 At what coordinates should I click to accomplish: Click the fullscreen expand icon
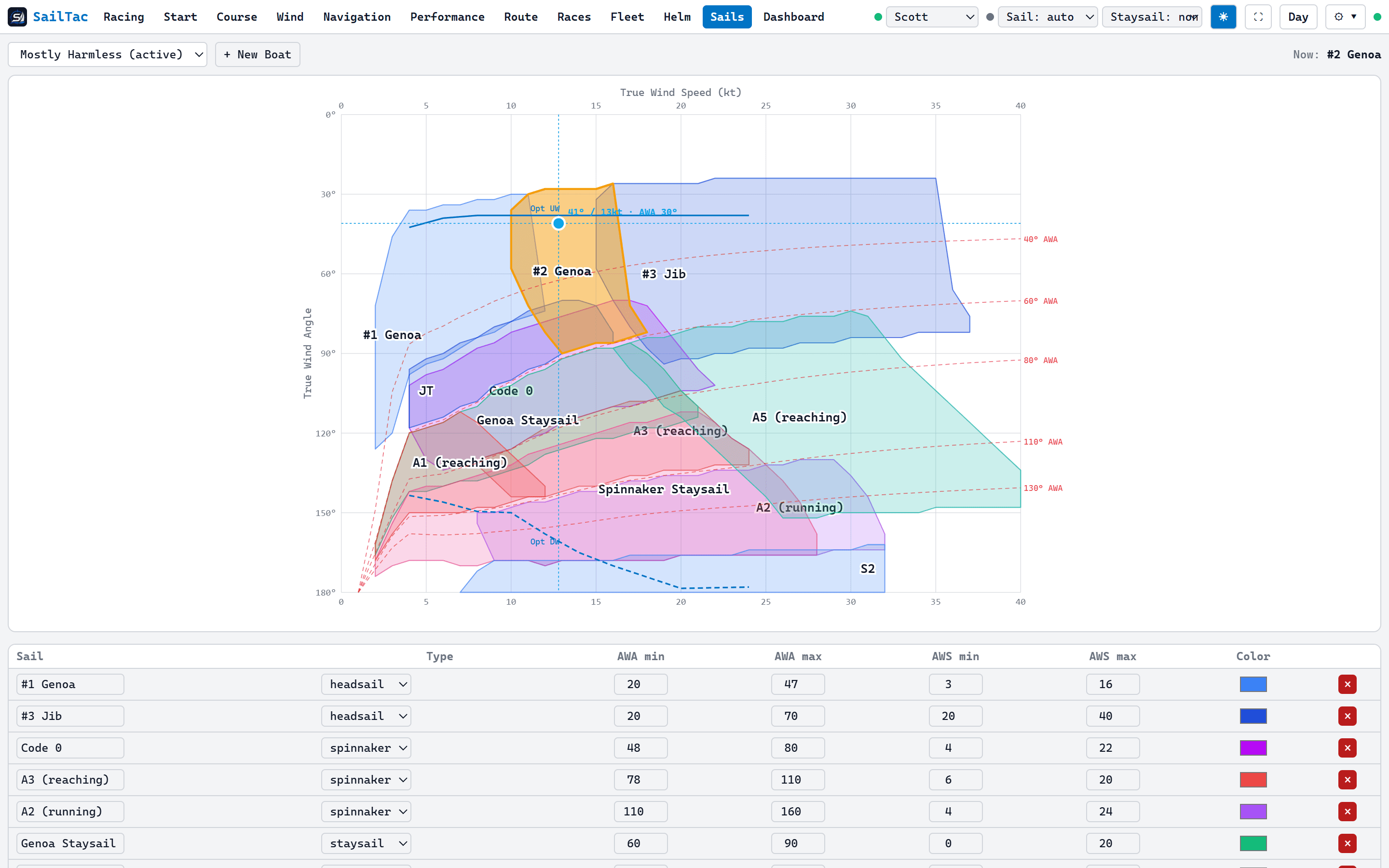pyautogui.click(x=1258, y=17)
